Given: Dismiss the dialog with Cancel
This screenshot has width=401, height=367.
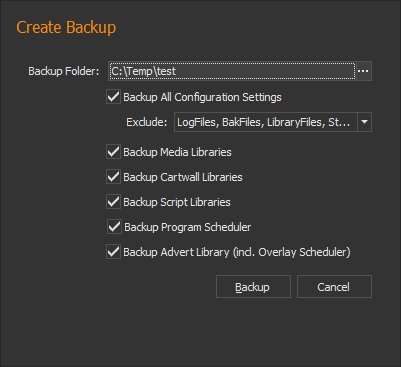Looking at the screenshot, I should click(x=334, y=287).
